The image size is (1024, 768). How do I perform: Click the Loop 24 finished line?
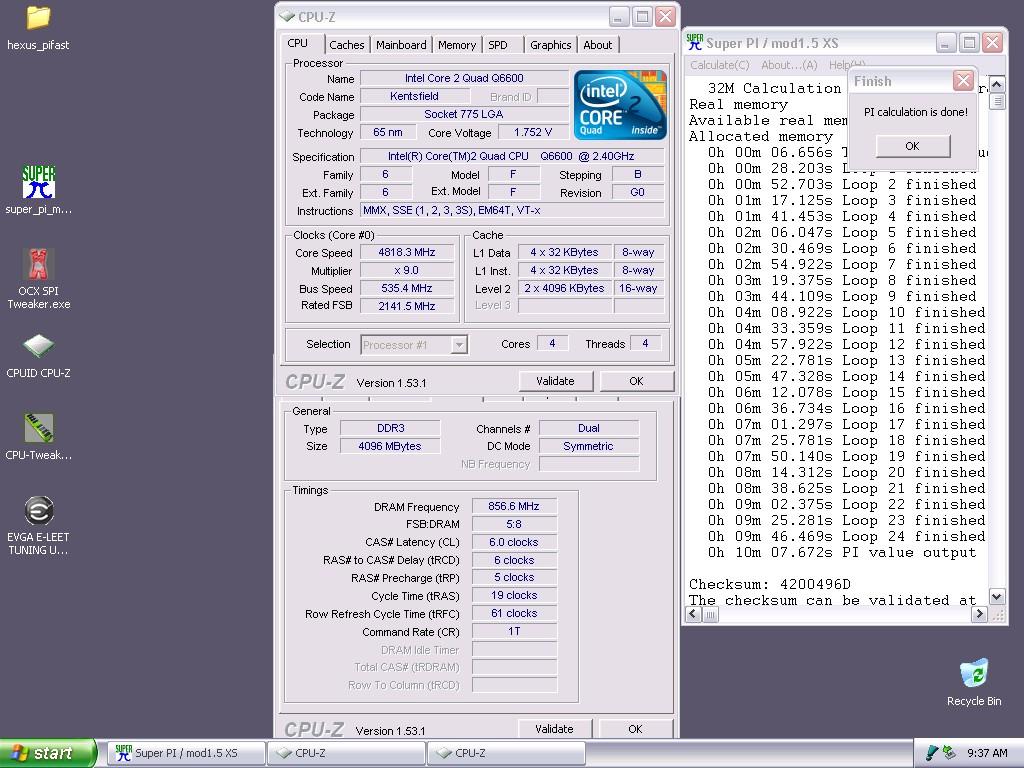point(846,536)
